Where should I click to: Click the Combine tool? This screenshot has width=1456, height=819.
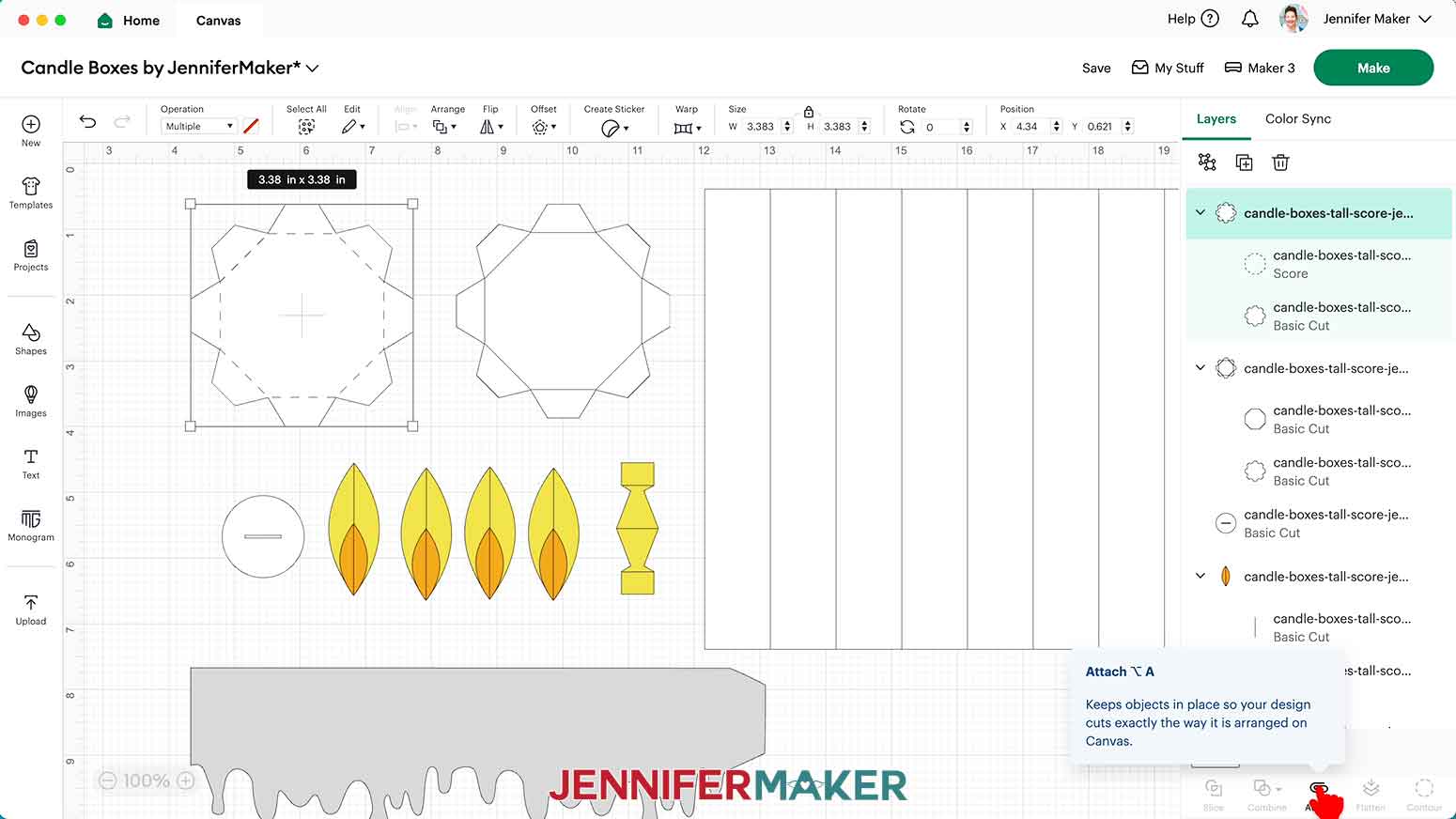click(1266, 795)
